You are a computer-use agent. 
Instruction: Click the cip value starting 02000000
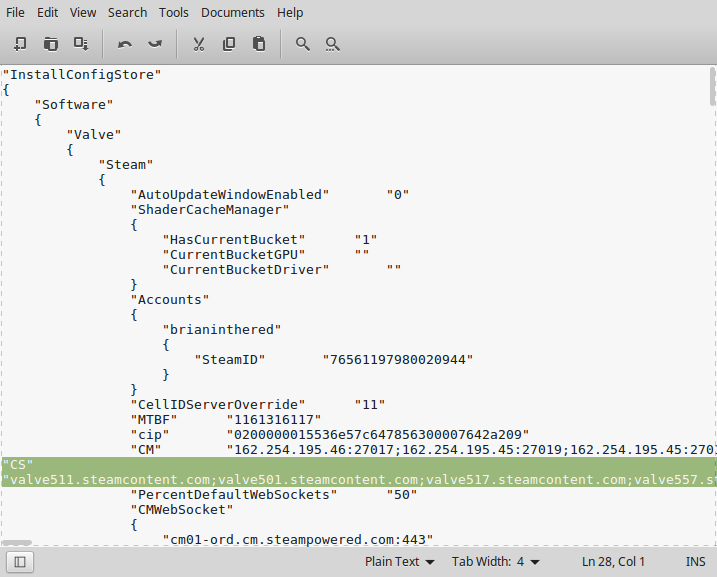[x=378, y=435]
